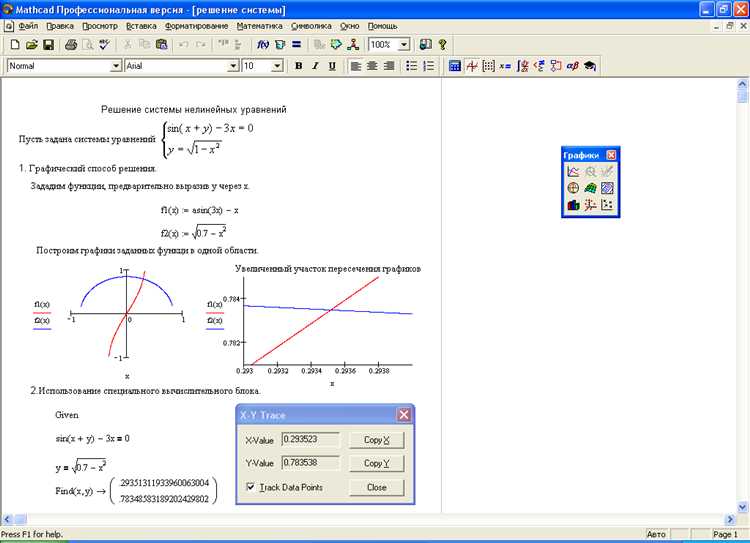The width and height of the screenshot is (750, 543).
Task: Open the Boolean palette icon
Action: (x=539, y=66)
